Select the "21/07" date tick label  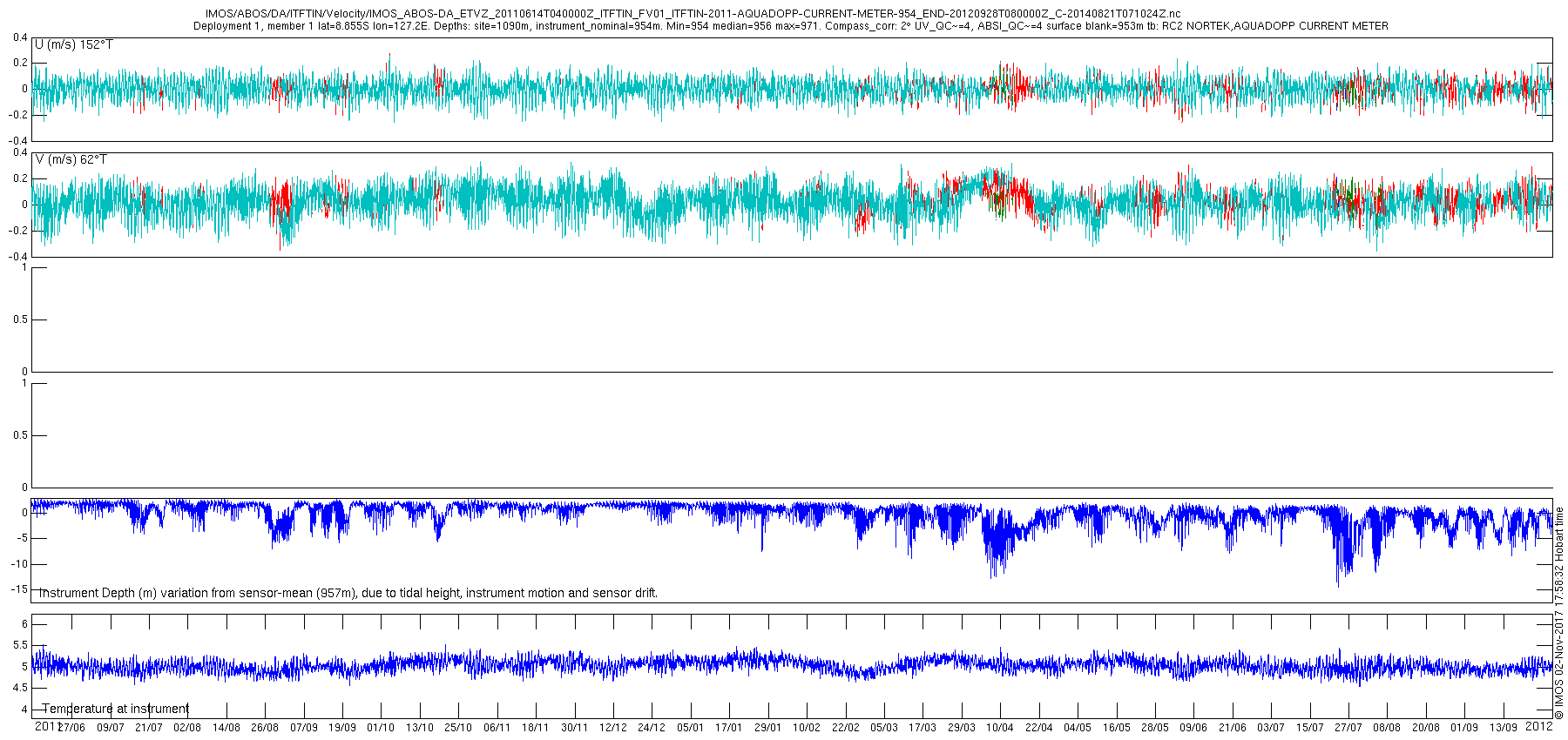coord(149,728)
